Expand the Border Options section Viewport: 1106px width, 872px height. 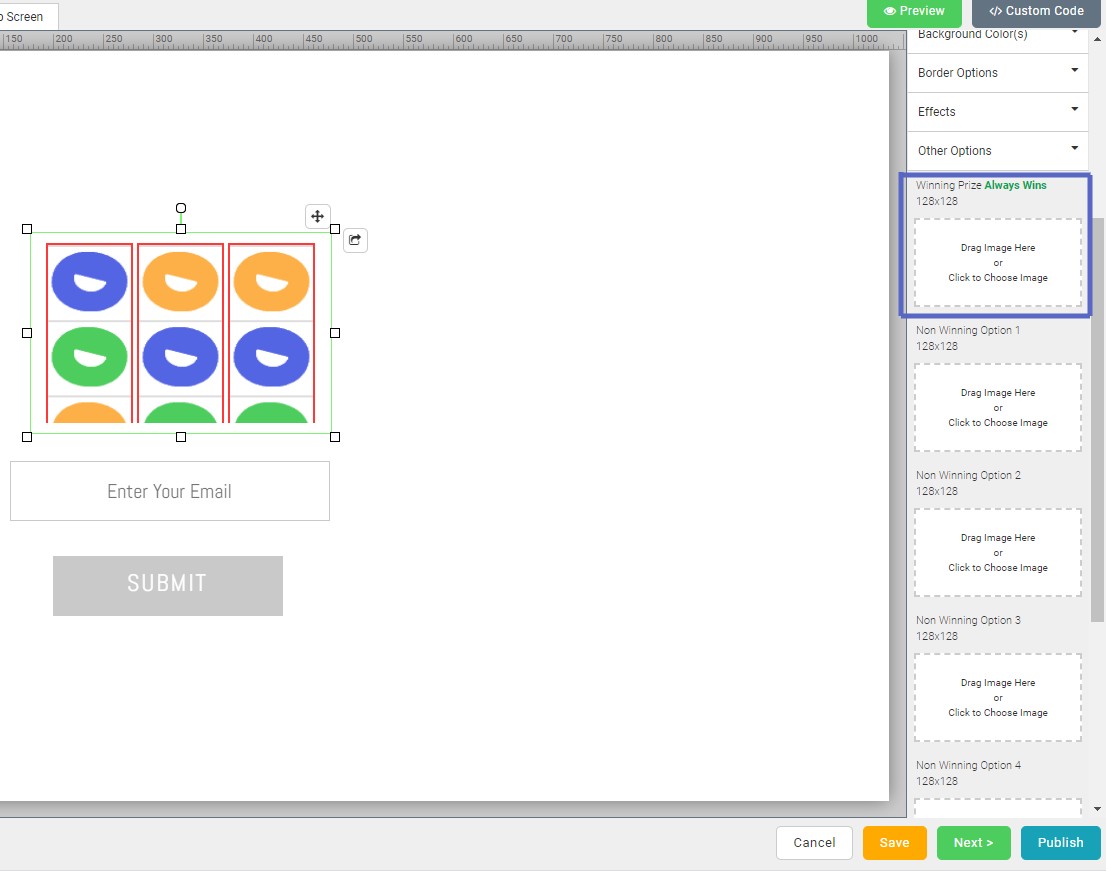[x=997, y=73]
